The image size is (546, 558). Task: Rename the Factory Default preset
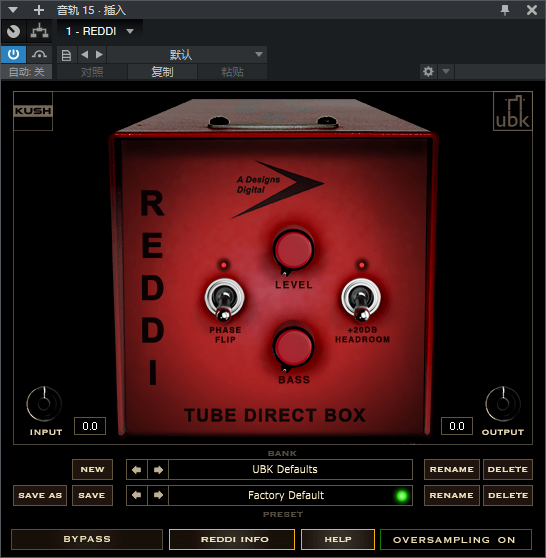click(452, 495)
